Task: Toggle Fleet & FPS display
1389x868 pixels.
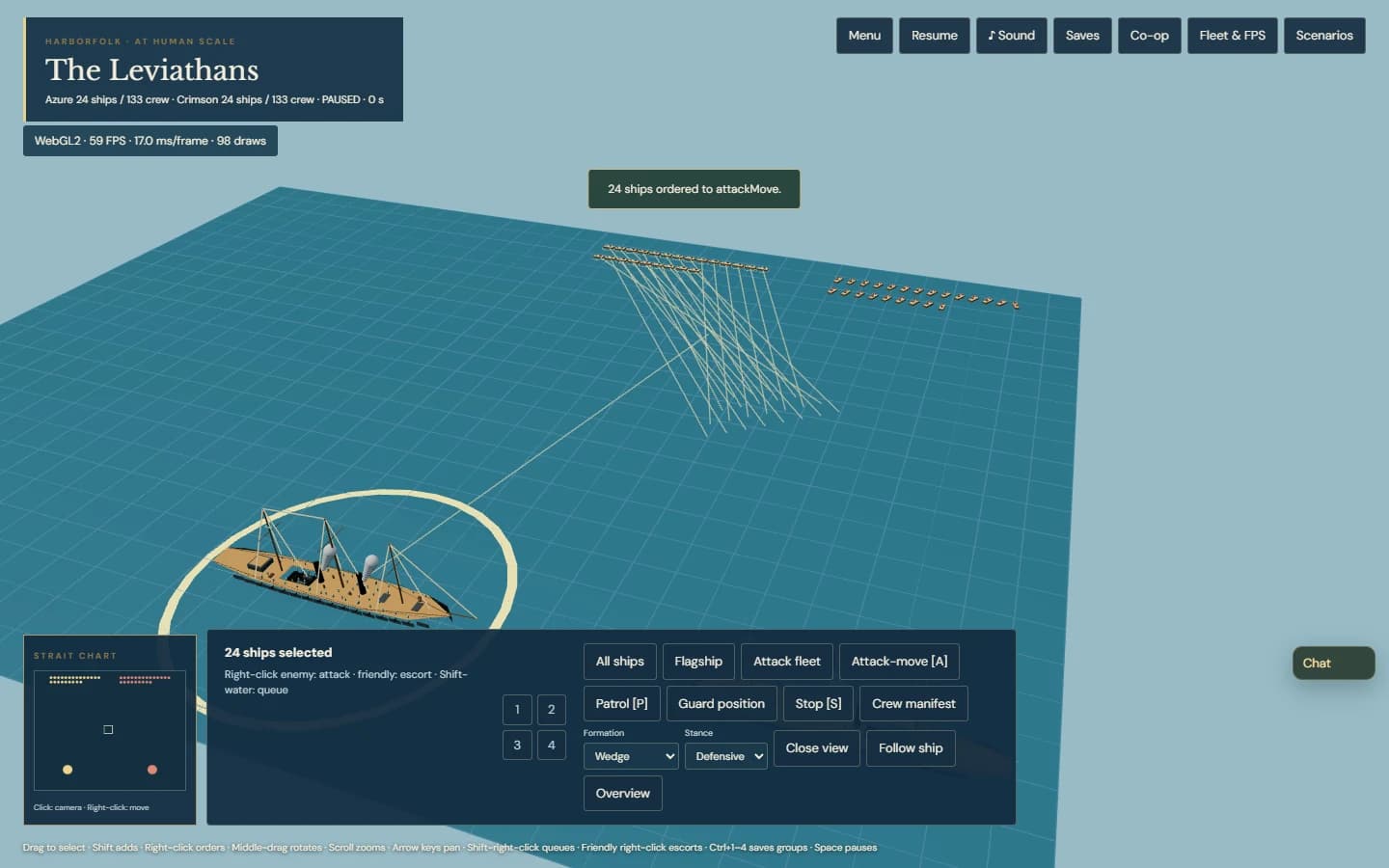Action: [1232, 36]
